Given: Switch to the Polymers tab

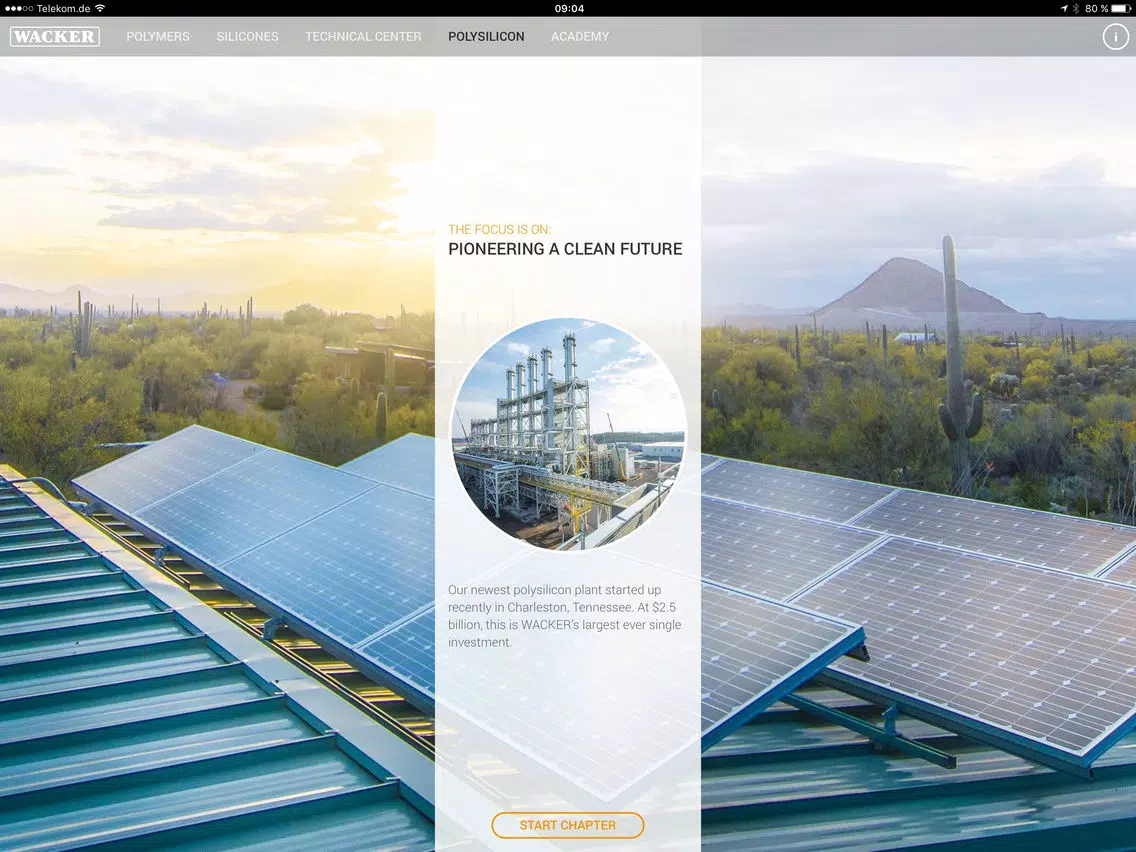Looking at the screenshot, I should click(x=158, y=37).
